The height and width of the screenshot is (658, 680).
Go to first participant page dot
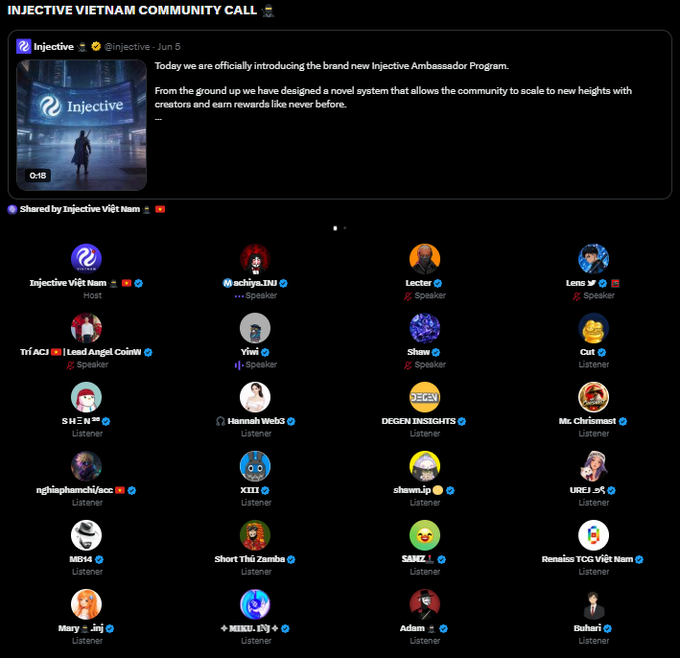[335, 228]
